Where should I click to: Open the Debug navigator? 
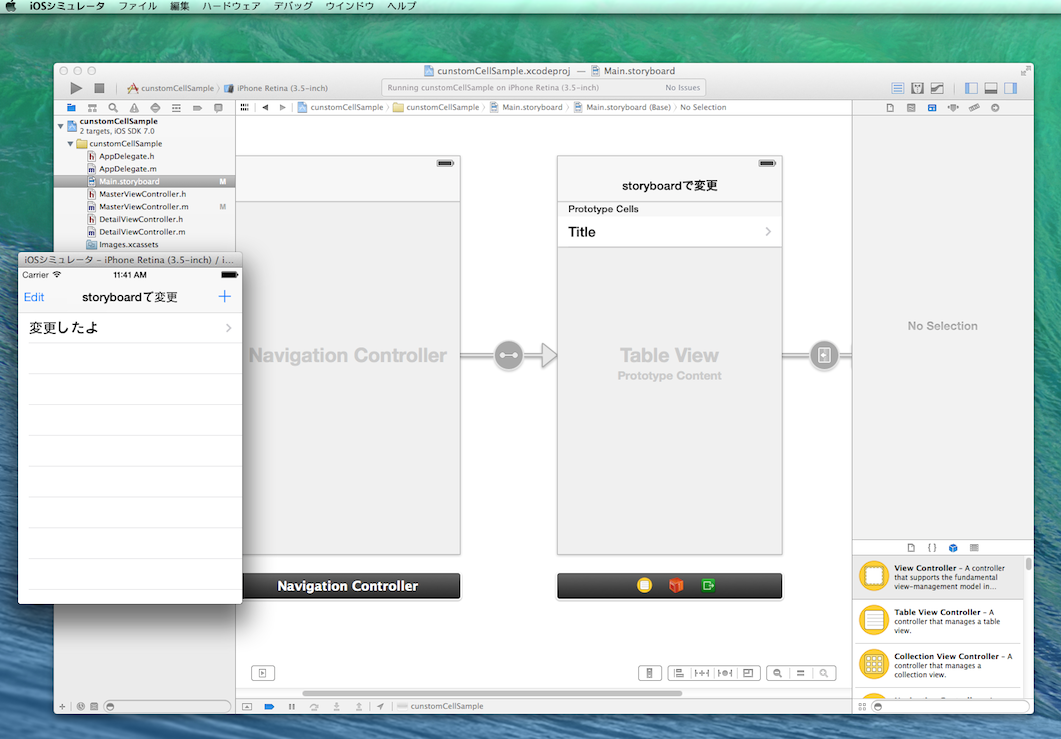click(x=176, y=108)
